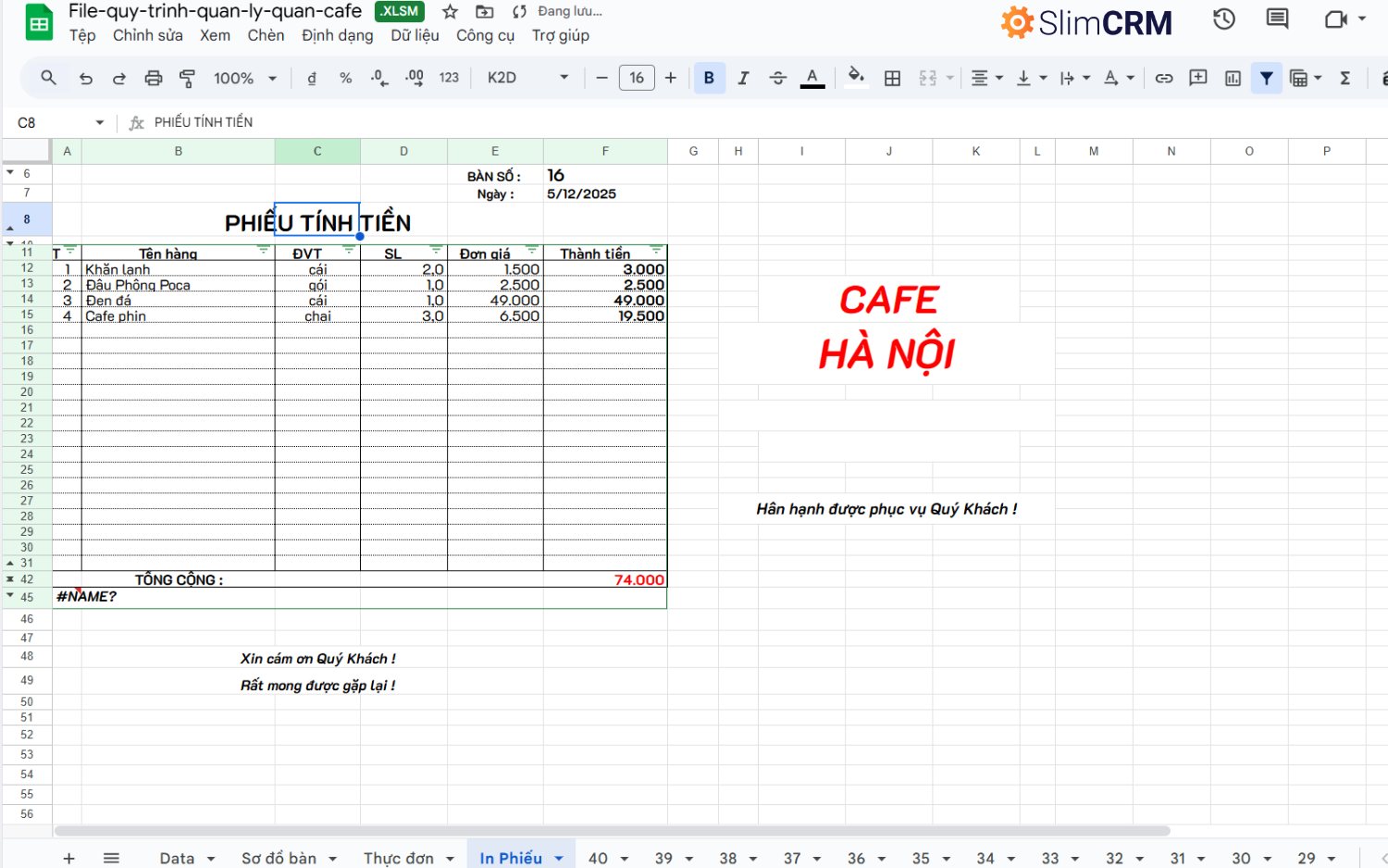Viewport: 1388px width, 868px height.
Task: Toggle bold formatting
Action: 709,79
